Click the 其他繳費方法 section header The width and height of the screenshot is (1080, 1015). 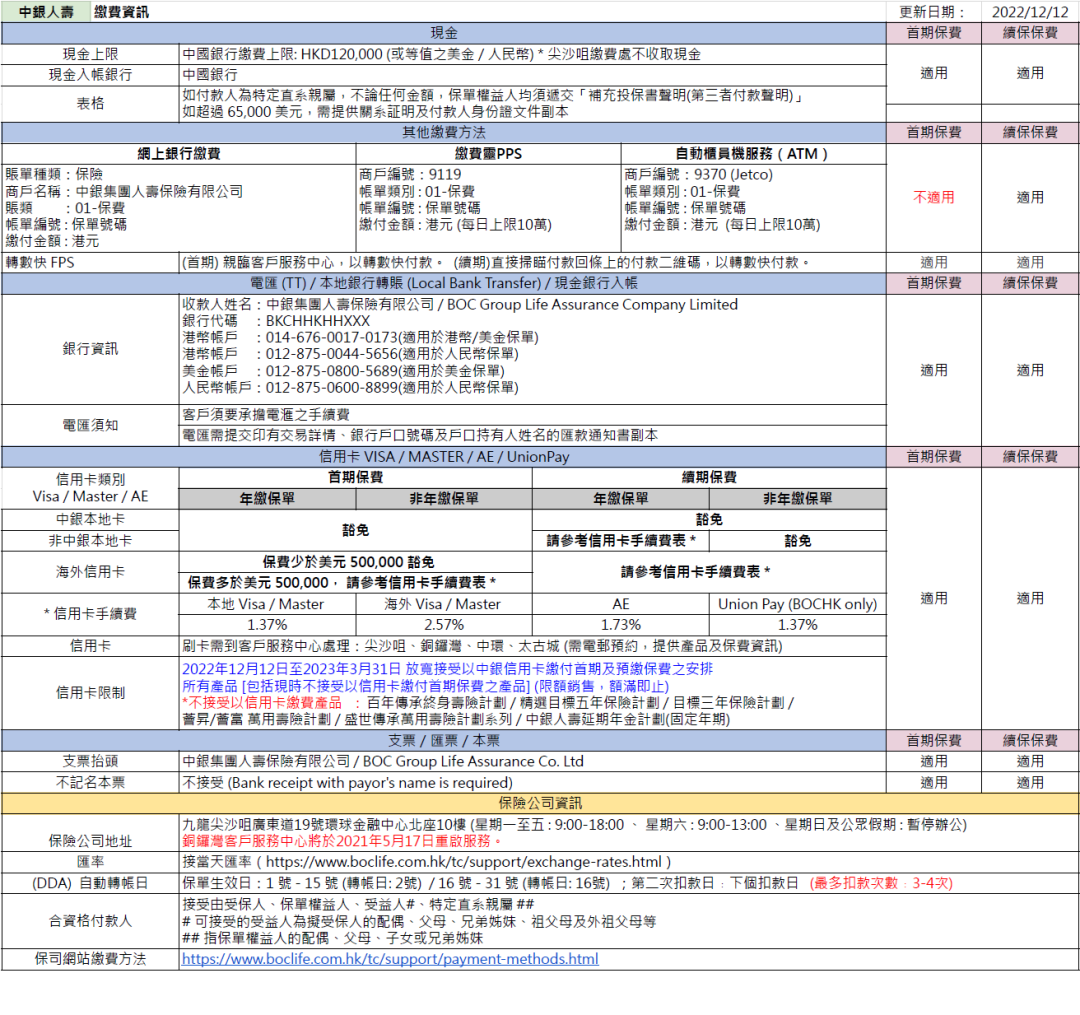click(444, 132)
